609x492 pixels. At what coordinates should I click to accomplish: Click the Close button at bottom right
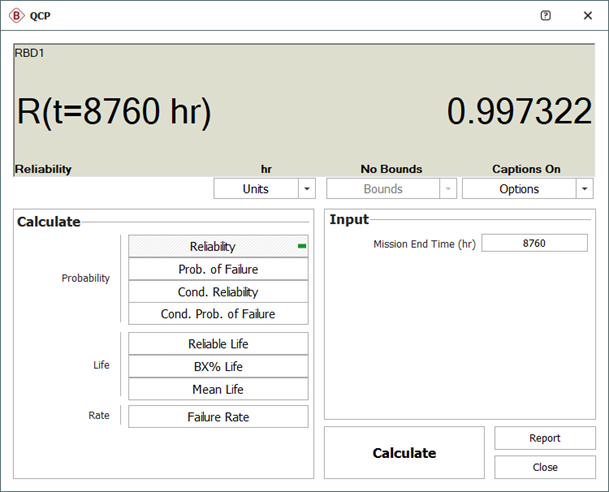click(x=545, y=467)
